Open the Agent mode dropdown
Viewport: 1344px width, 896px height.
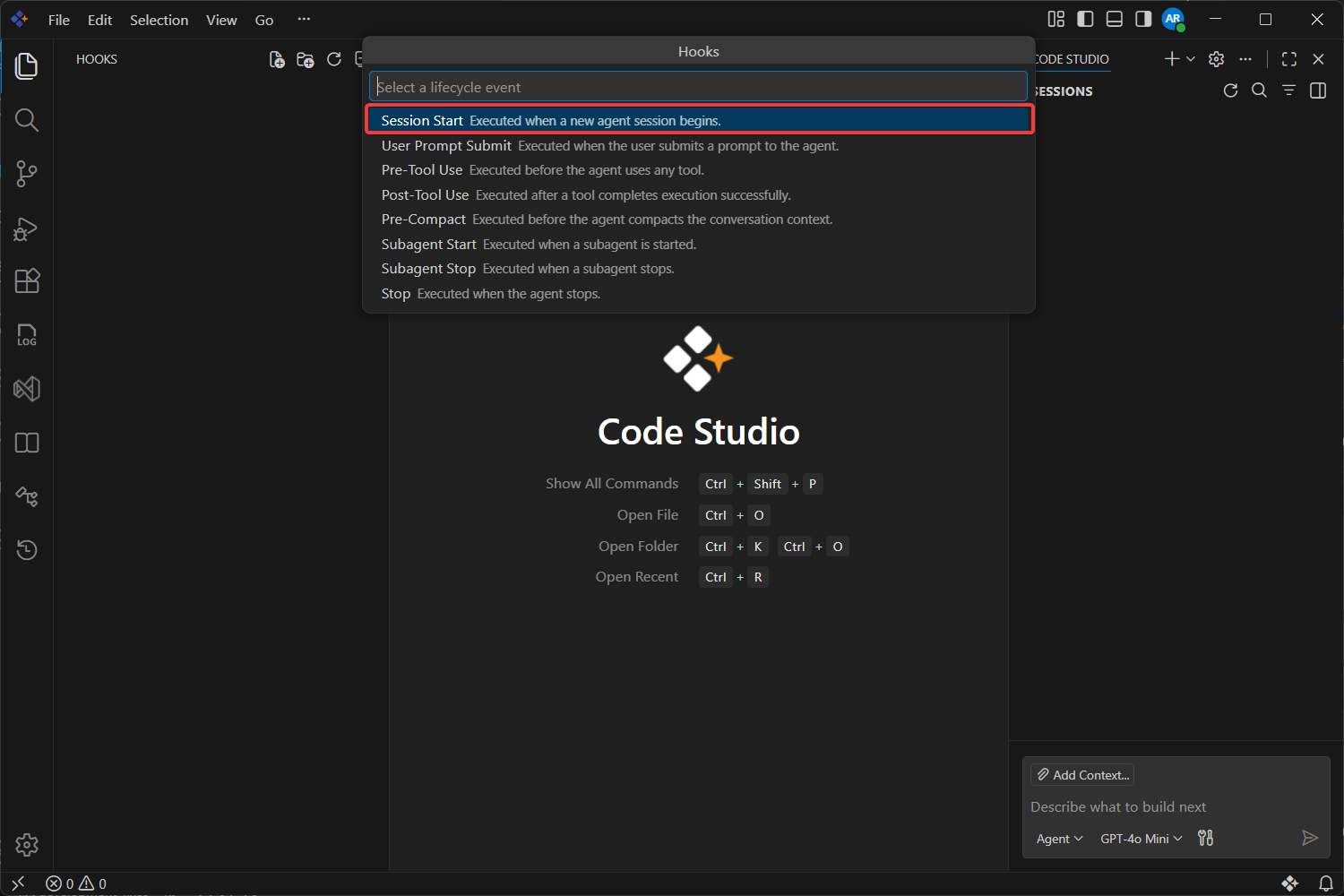pyautogui.click(x=1058, y=838)
